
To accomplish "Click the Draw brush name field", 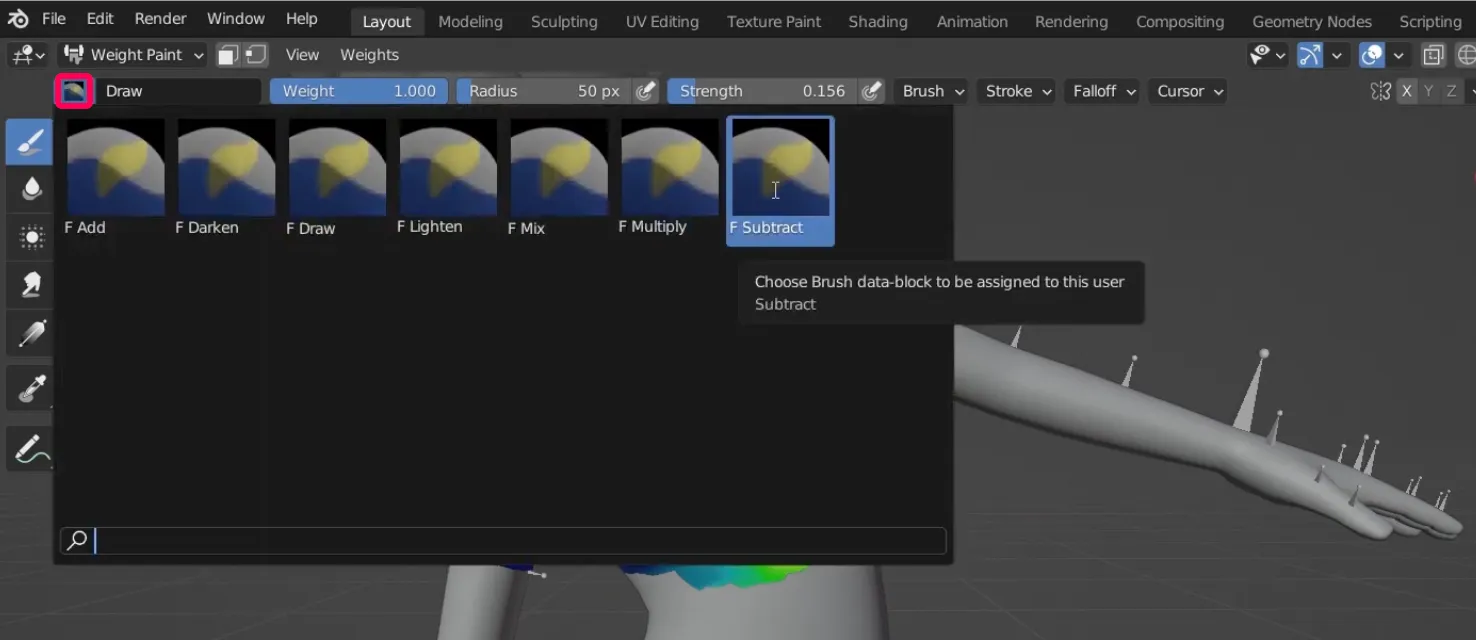I will (178, 91).
